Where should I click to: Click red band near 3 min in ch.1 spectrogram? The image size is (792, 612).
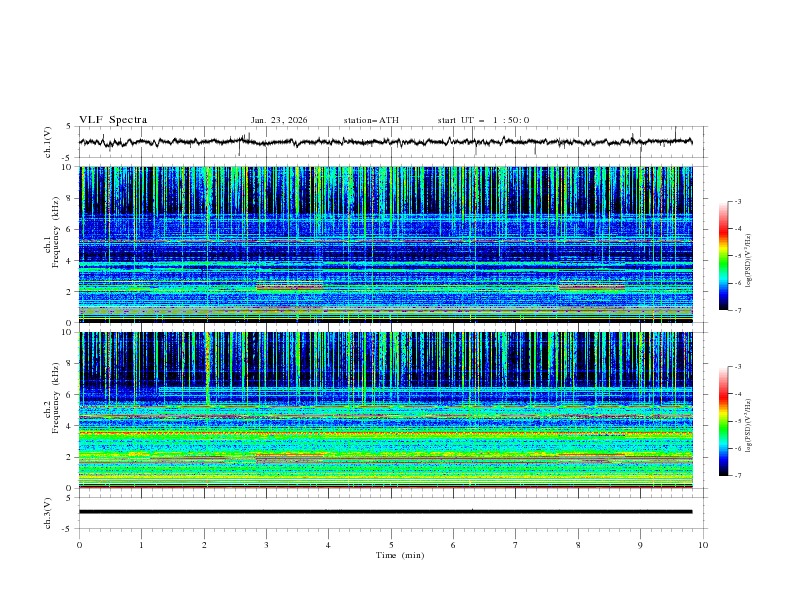pos(290,288)
